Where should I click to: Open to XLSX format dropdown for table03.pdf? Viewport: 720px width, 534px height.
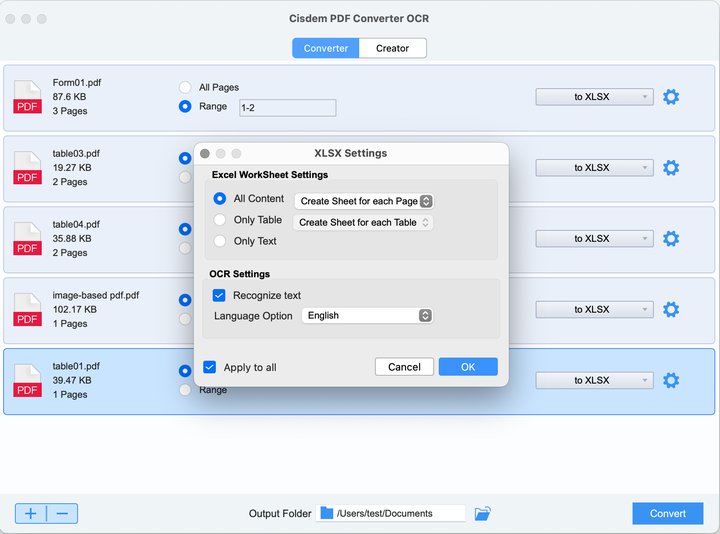(x=594, y=168)
